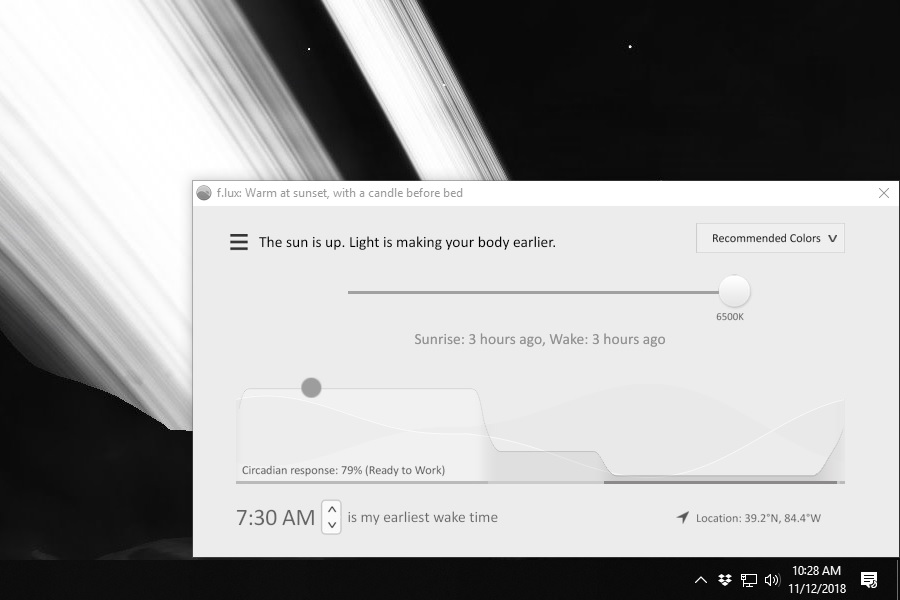Close the f.lux window
The height and width of the screenshot is (600, 900).
coord(884,193)
